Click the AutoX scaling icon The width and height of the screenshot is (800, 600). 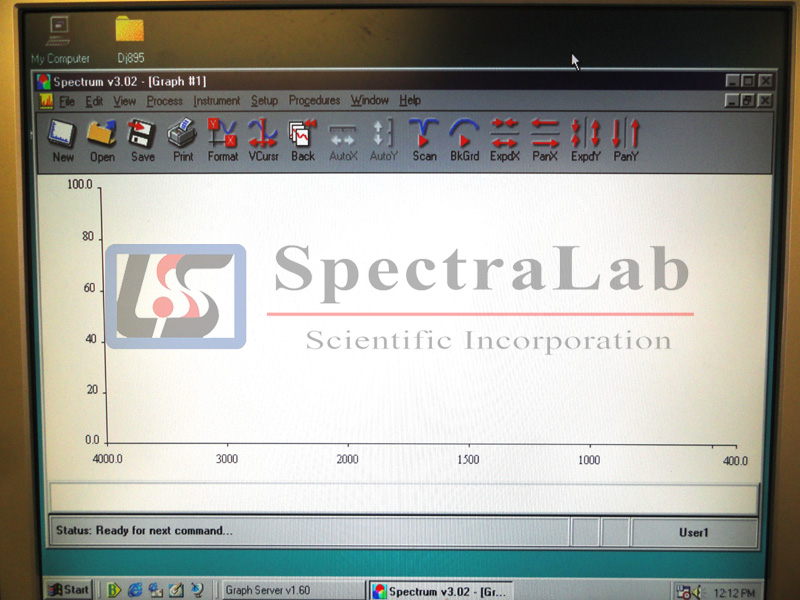[343, 140]
